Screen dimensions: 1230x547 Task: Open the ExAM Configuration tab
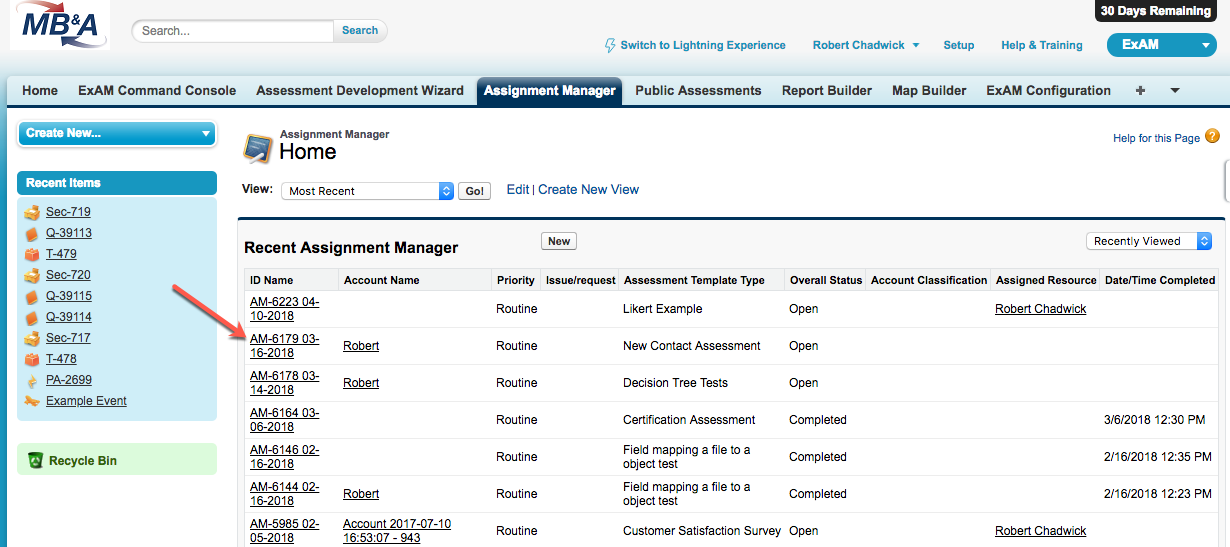[x=1048, y=90]
